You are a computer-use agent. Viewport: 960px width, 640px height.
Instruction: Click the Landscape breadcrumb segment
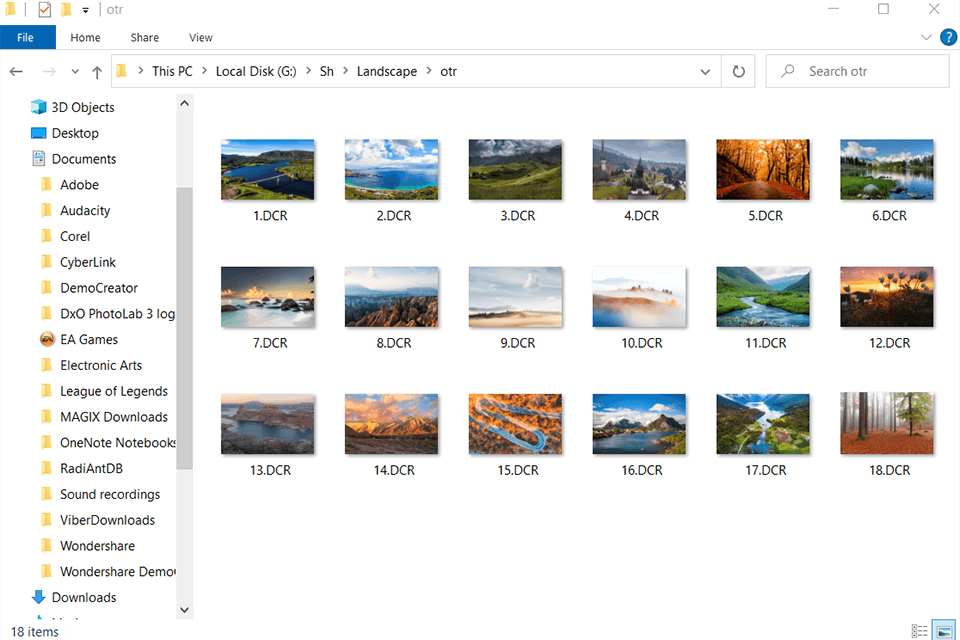(387, 72)
